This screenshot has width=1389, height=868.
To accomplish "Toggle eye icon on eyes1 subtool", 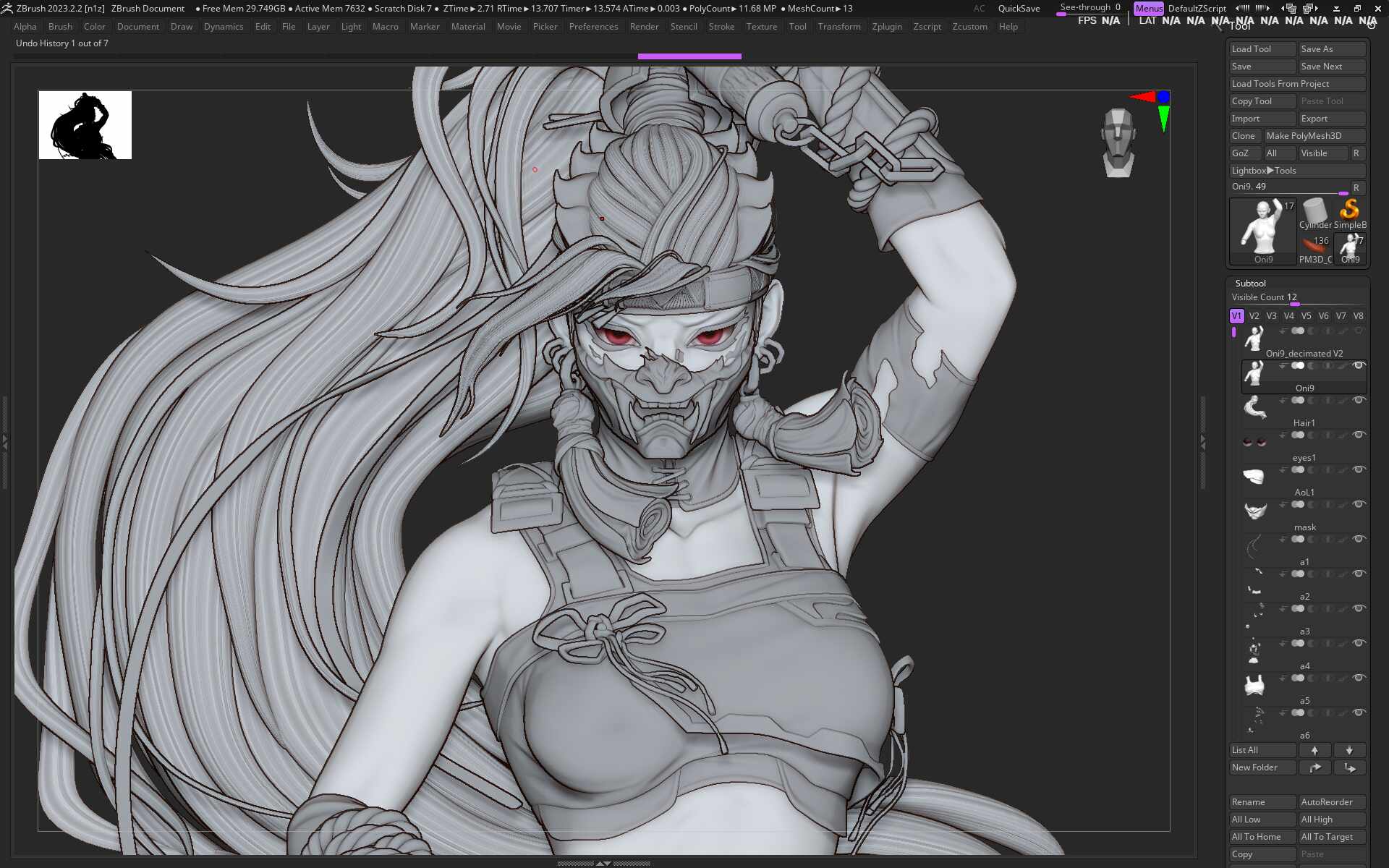I will pos(1359,435).
